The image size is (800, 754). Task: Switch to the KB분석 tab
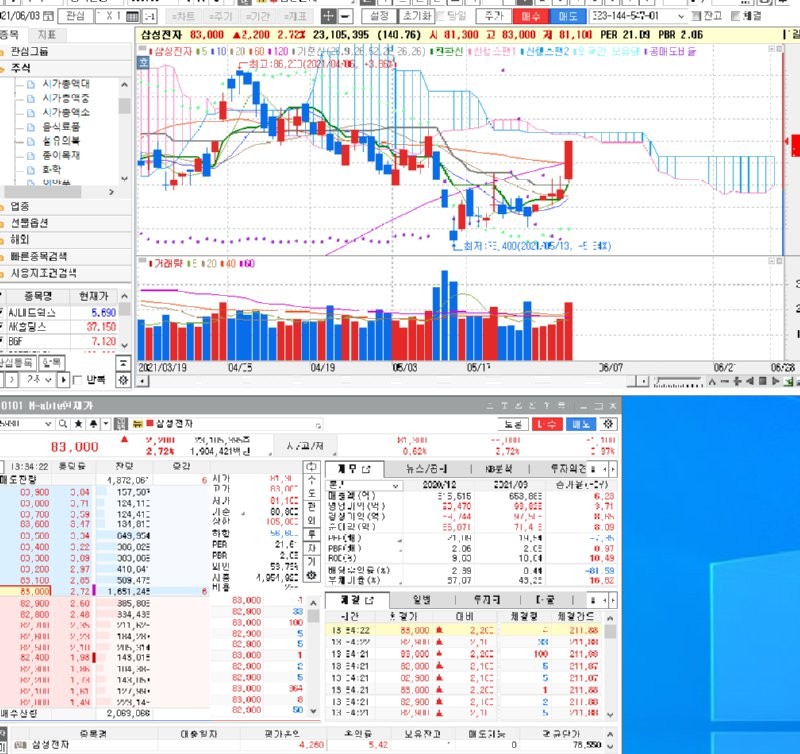(x=499, y=469)
